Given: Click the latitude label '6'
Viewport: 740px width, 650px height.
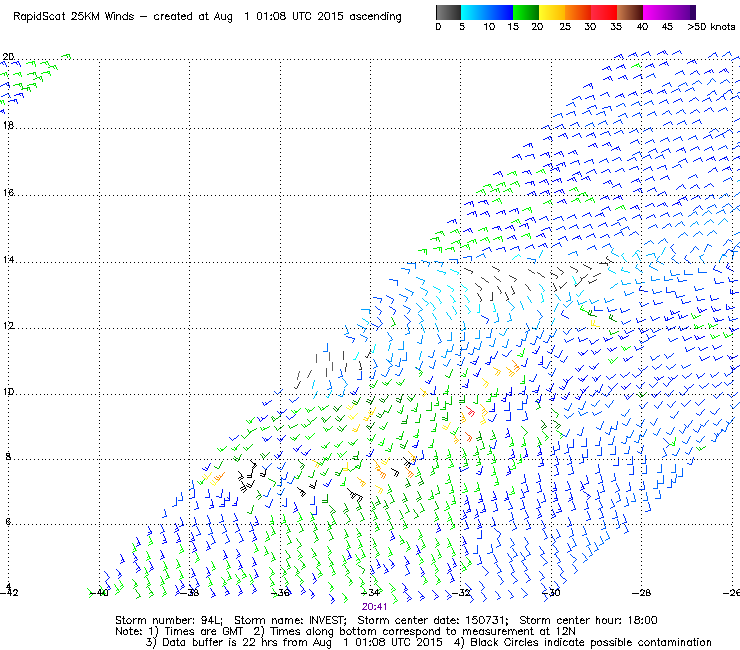Looking at the screenshot, I should 8,522.
